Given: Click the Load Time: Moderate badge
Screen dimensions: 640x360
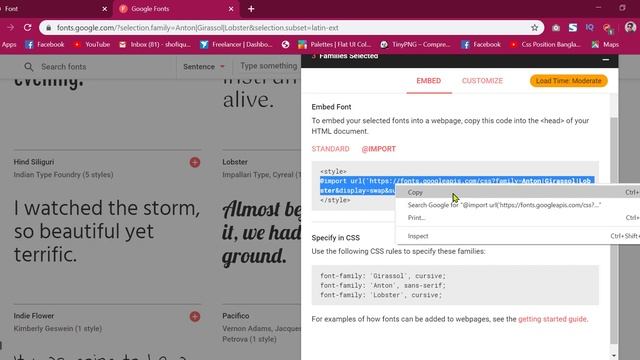Looking at the screenshot, I should click(x=569, y=81).
